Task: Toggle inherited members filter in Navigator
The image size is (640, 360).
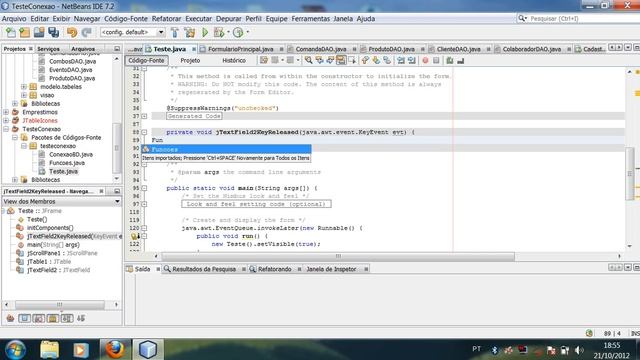Action: tap(10, 318)
